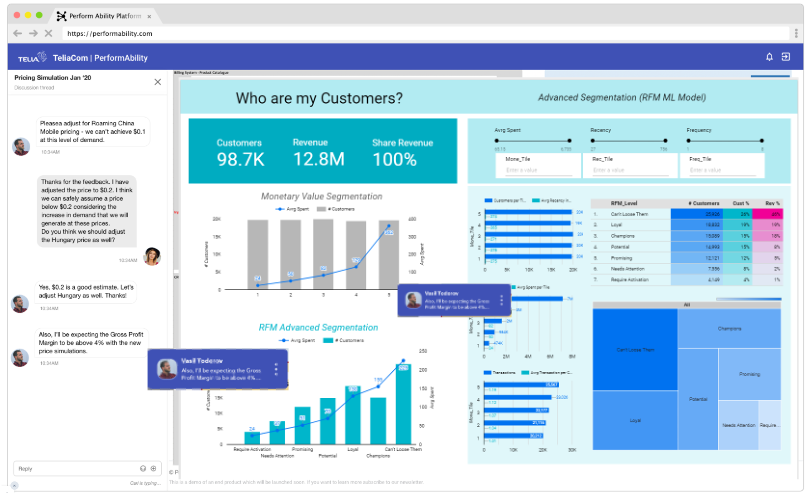Sort table by # Customers column header
This screenshot has height=493, width=808.
(702, 204)
